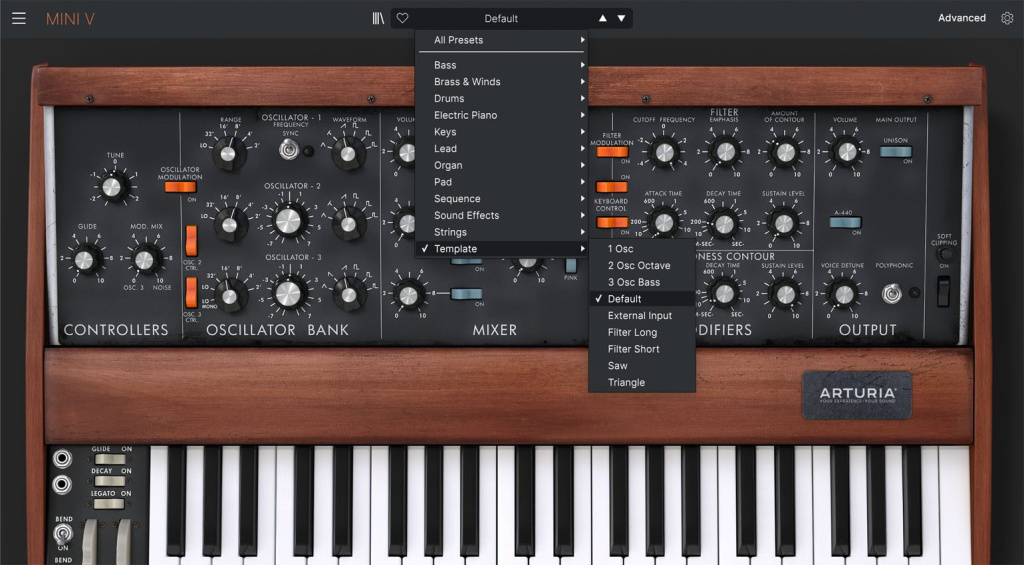
Task: Favorite the current preset with heart icon
Action: click(x=402, y=18)
